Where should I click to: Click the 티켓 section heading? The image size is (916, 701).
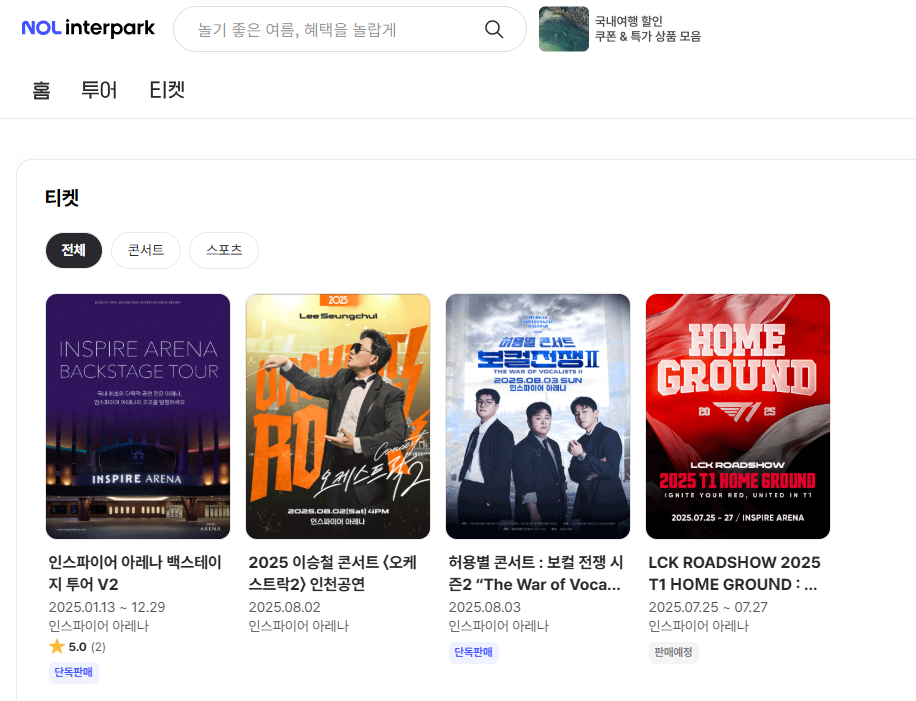(x=62, y=197)
